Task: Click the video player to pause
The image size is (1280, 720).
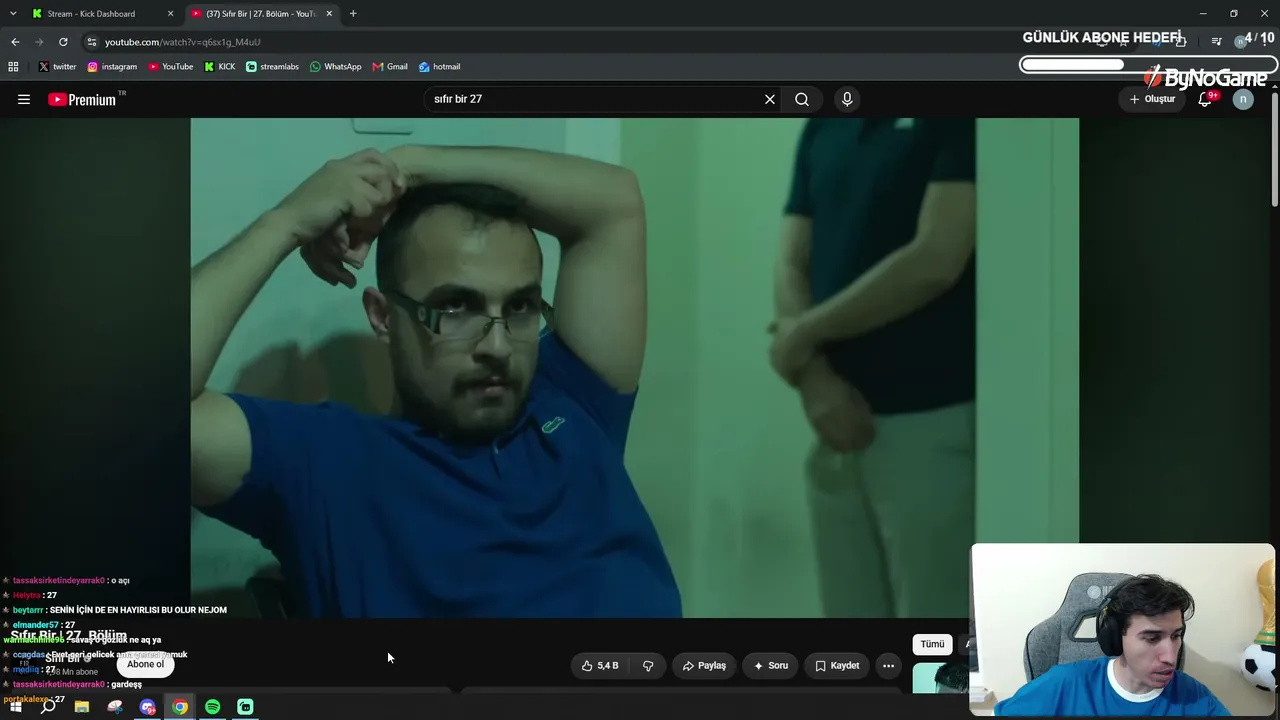Action: click(634, 368)
